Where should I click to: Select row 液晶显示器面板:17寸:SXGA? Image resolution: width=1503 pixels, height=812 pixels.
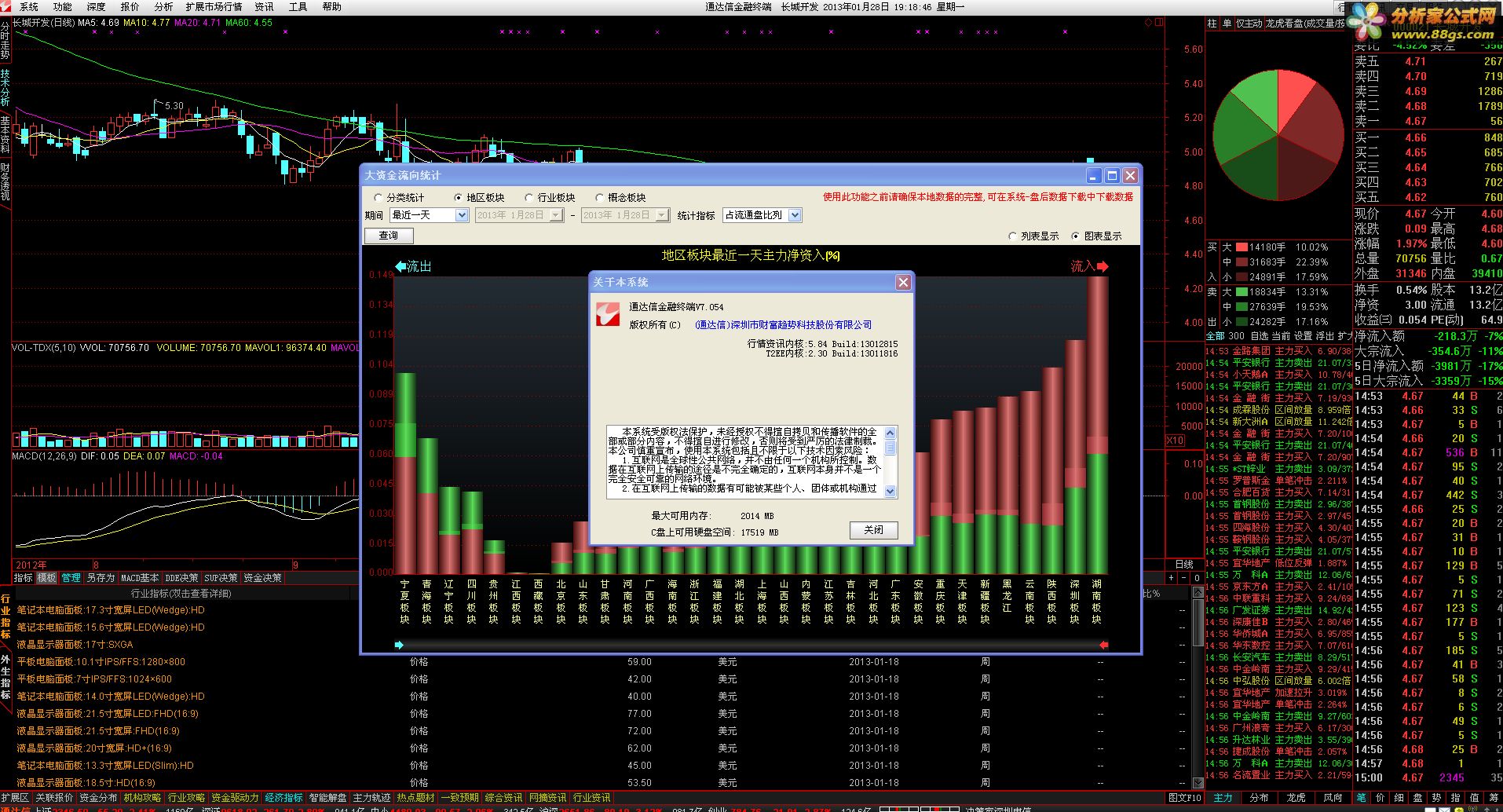[75, 645]
